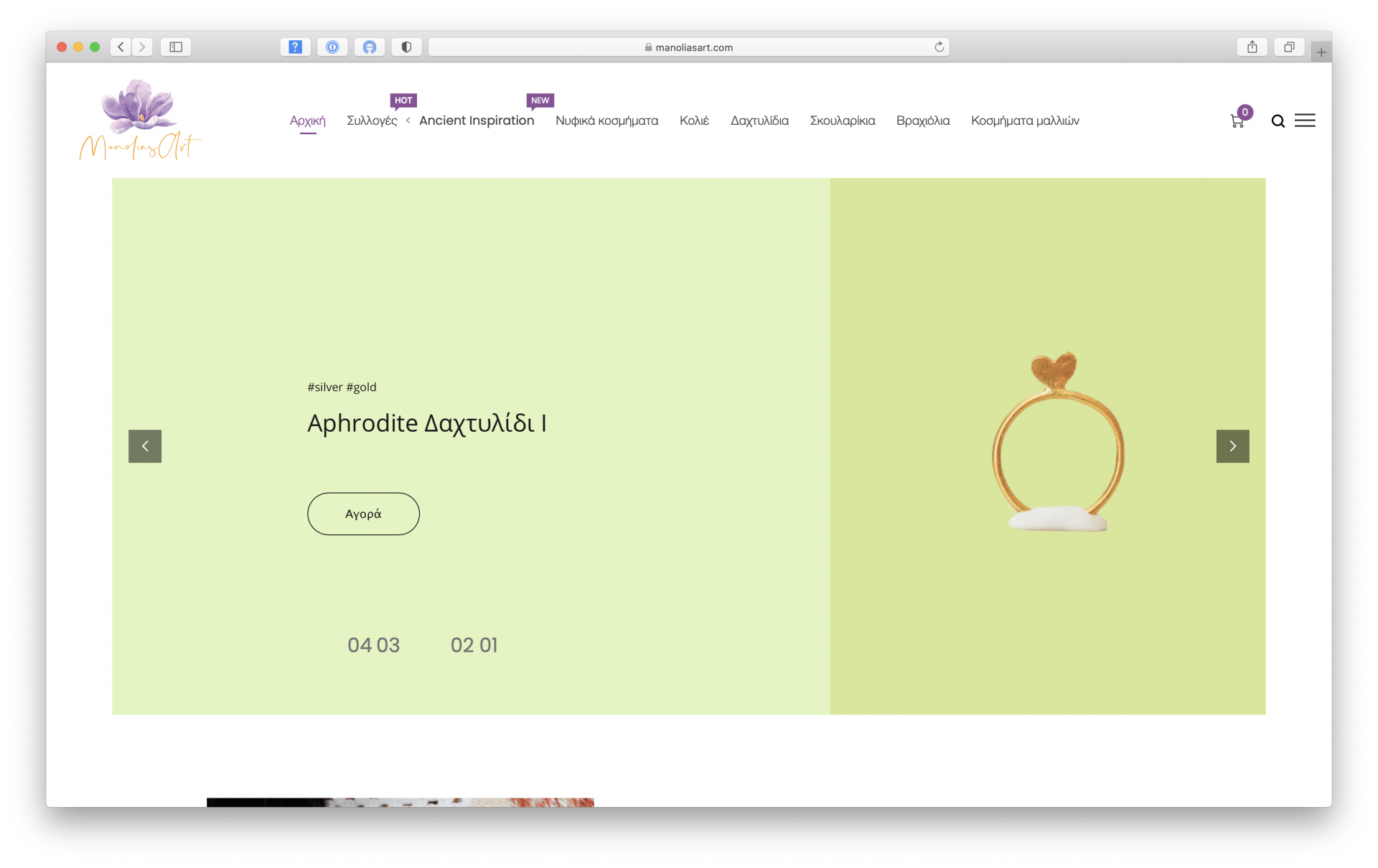
Task: Show all tabs overview icon
Action: click(x=1289, y=47)
